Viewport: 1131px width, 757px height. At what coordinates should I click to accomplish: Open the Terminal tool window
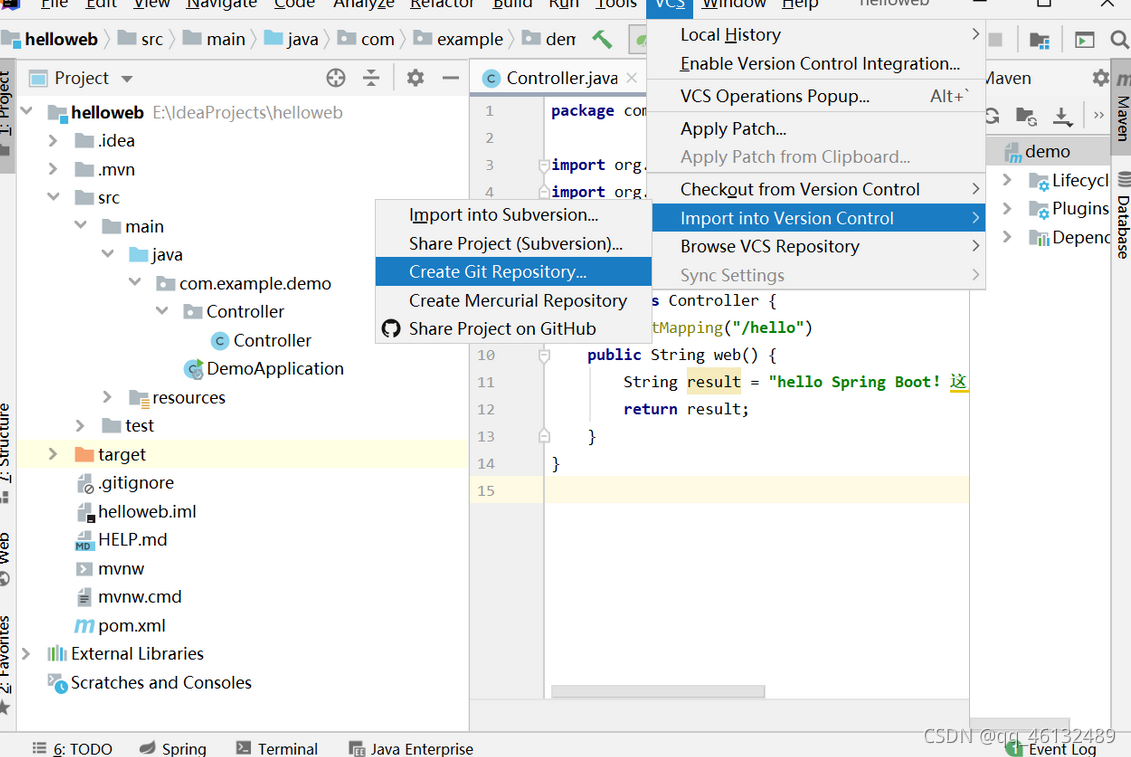[277, 748]
